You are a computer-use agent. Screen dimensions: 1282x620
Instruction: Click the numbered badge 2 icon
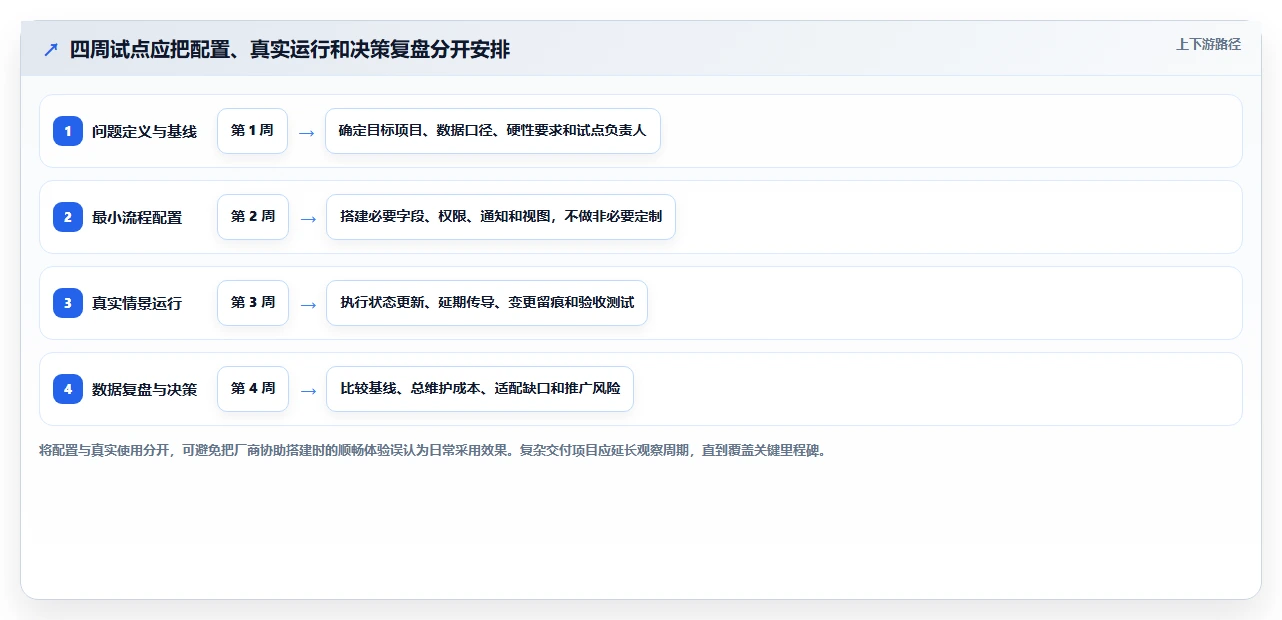(68, 217)
